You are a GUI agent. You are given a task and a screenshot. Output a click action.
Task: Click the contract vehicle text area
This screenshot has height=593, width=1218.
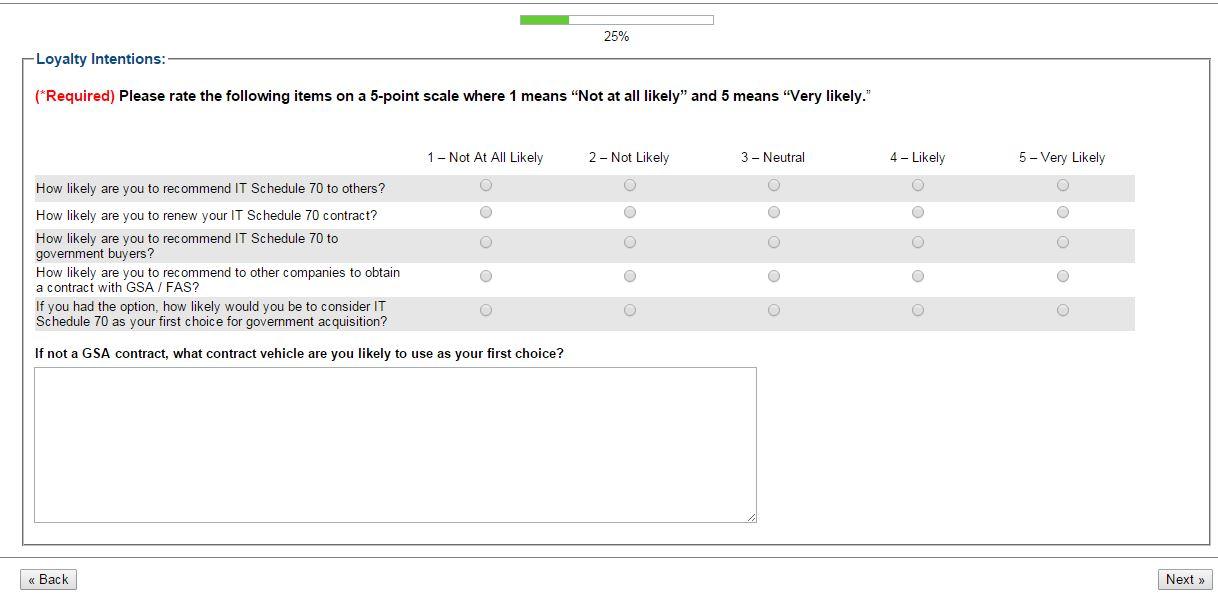tap(395, 444)
